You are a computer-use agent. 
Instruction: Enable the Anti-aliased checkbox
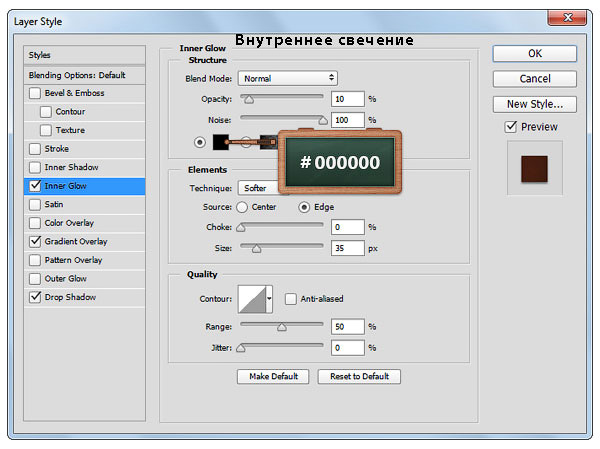pos(290,299)
